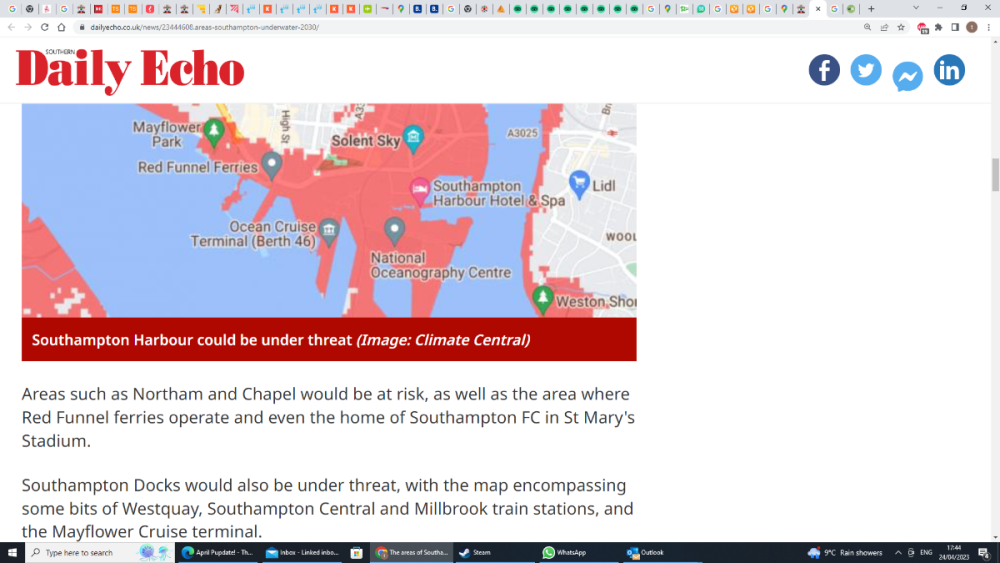Screen dimensions: 1000x563
Task: Open the browser extensions puzzle icon
Action: coord(938,27)
